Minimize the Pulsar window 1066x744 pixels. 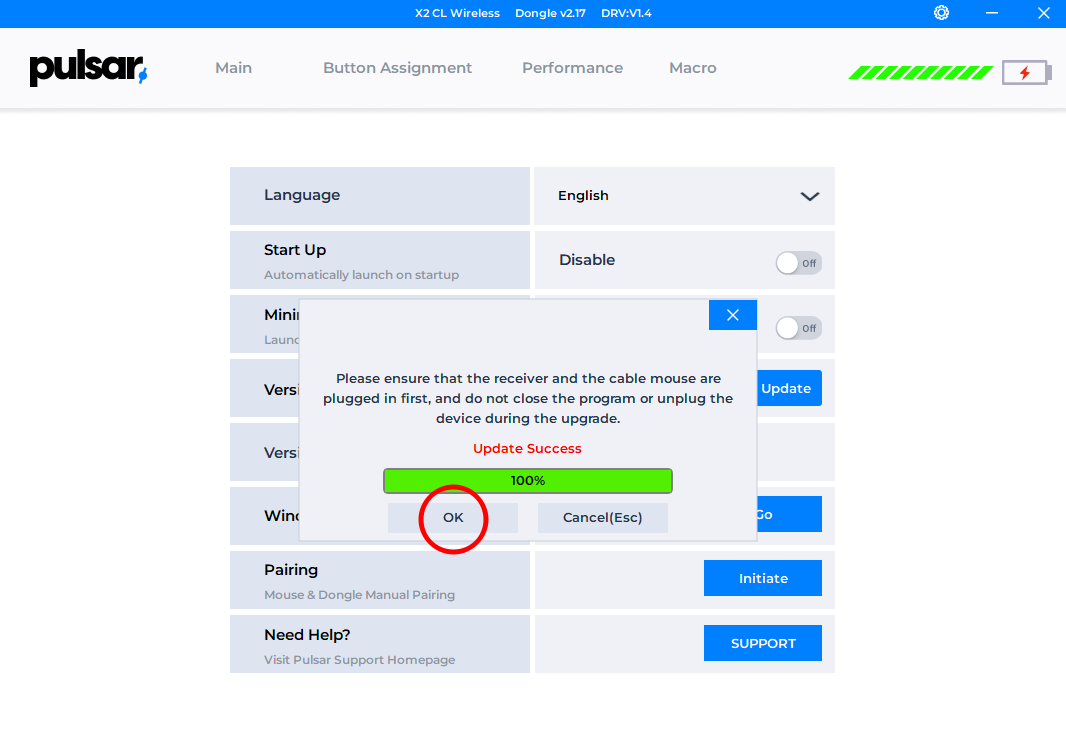coord(992,13)
